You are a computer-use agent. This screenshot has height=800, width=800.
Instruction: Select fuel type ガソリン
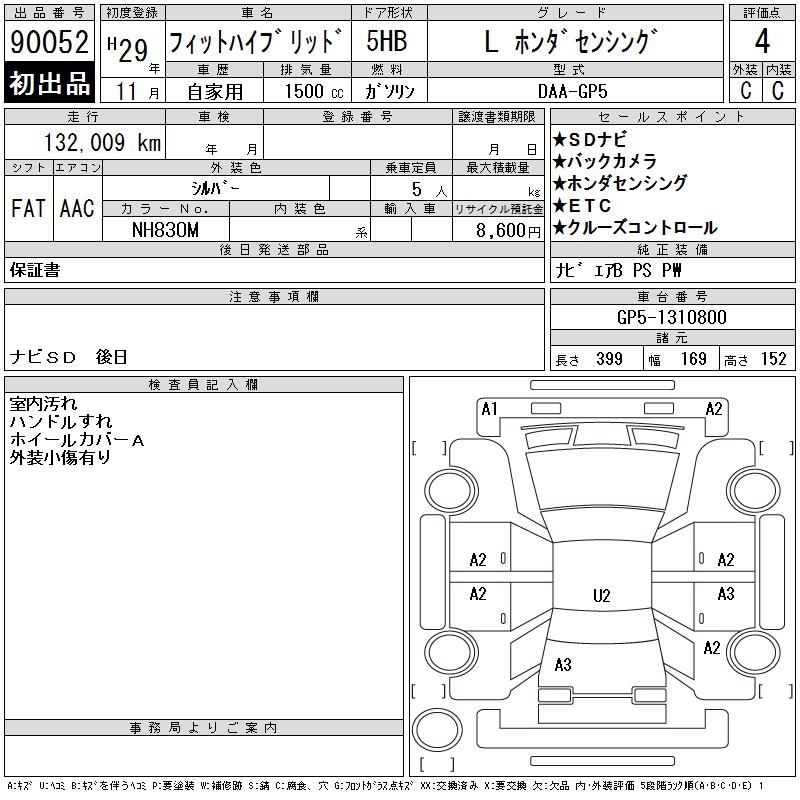pos(389,91)
